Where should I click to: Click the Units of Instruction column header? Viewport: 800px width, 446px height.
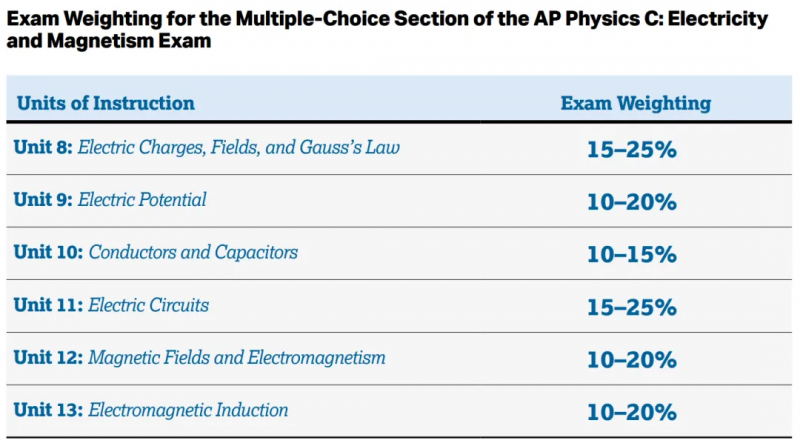tap(106, 103)
